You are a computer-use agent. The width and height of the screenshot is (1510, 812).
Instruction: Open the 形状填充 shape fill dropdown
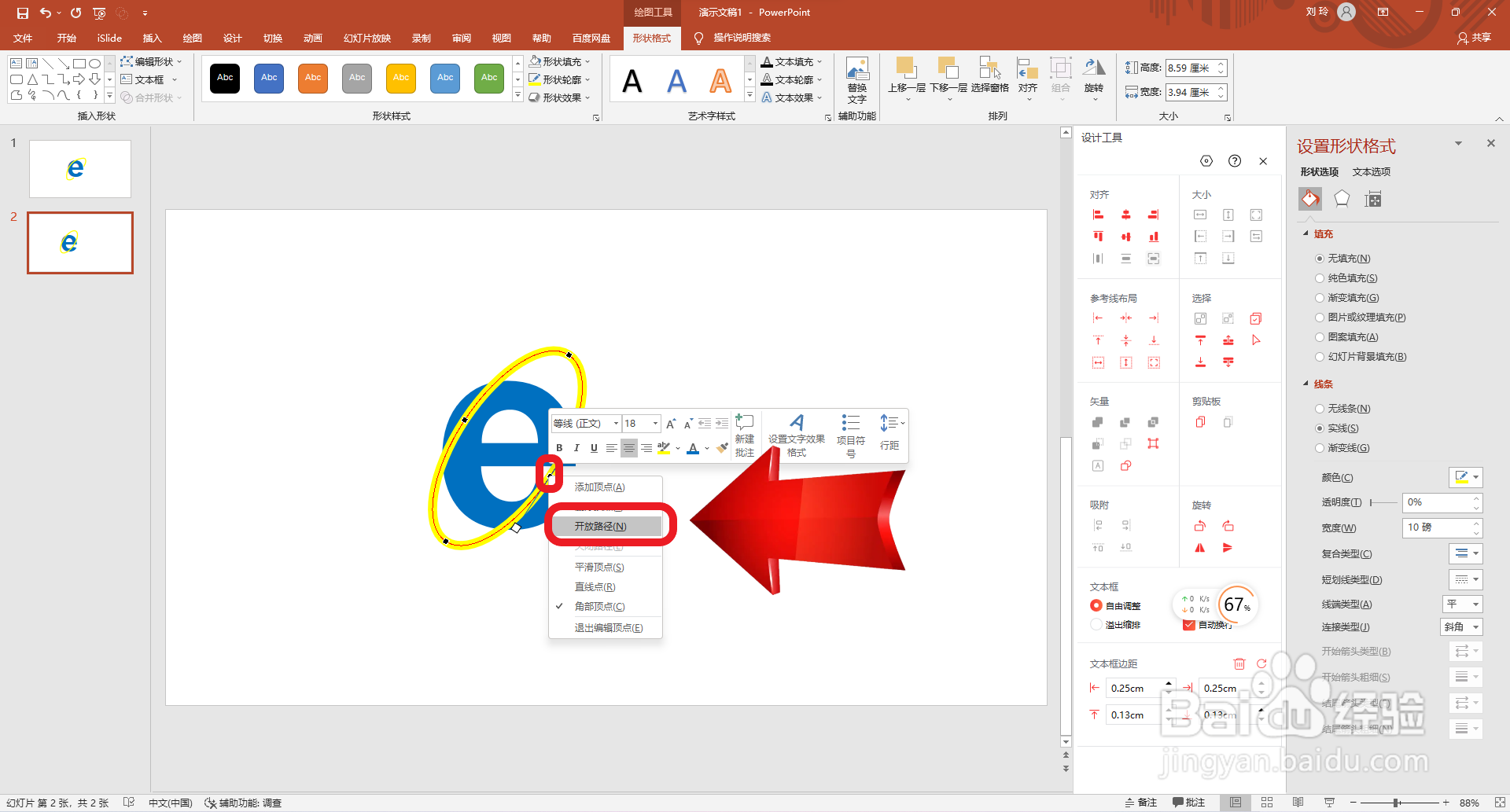pos(559,61)
